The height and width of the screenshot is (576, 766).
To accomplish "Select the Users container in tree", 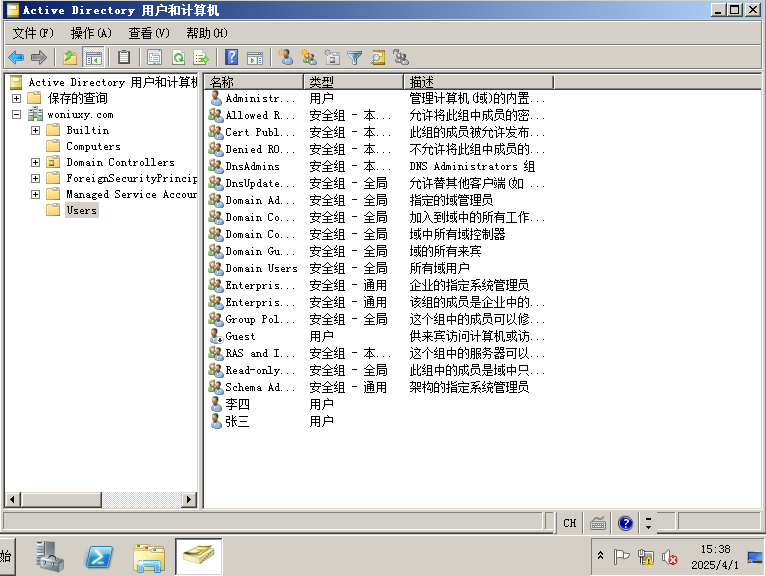I will (82, 211).
